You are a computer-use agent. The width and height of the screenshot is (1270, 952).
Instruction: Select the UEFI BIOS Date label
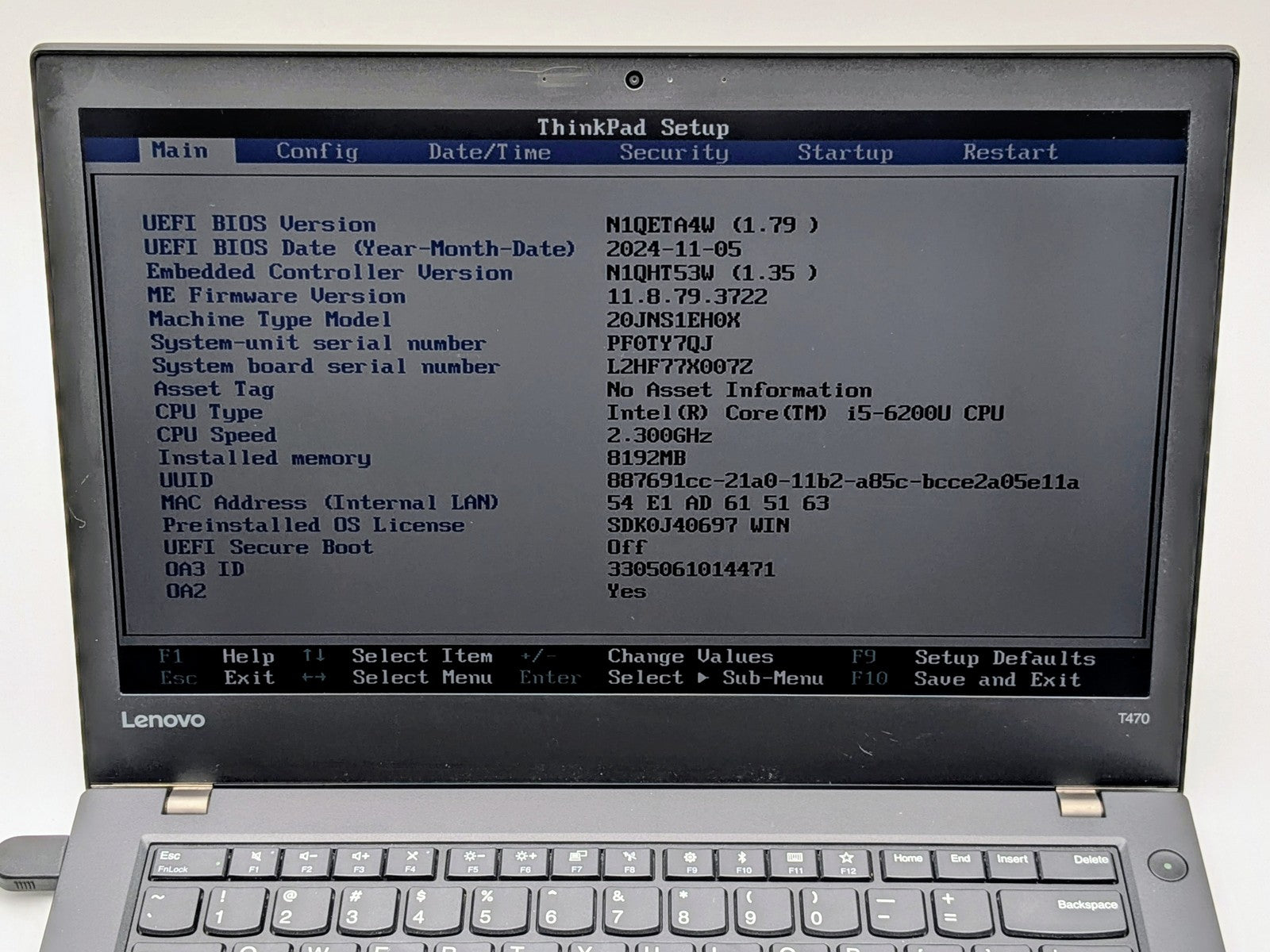tap(359, 248)
